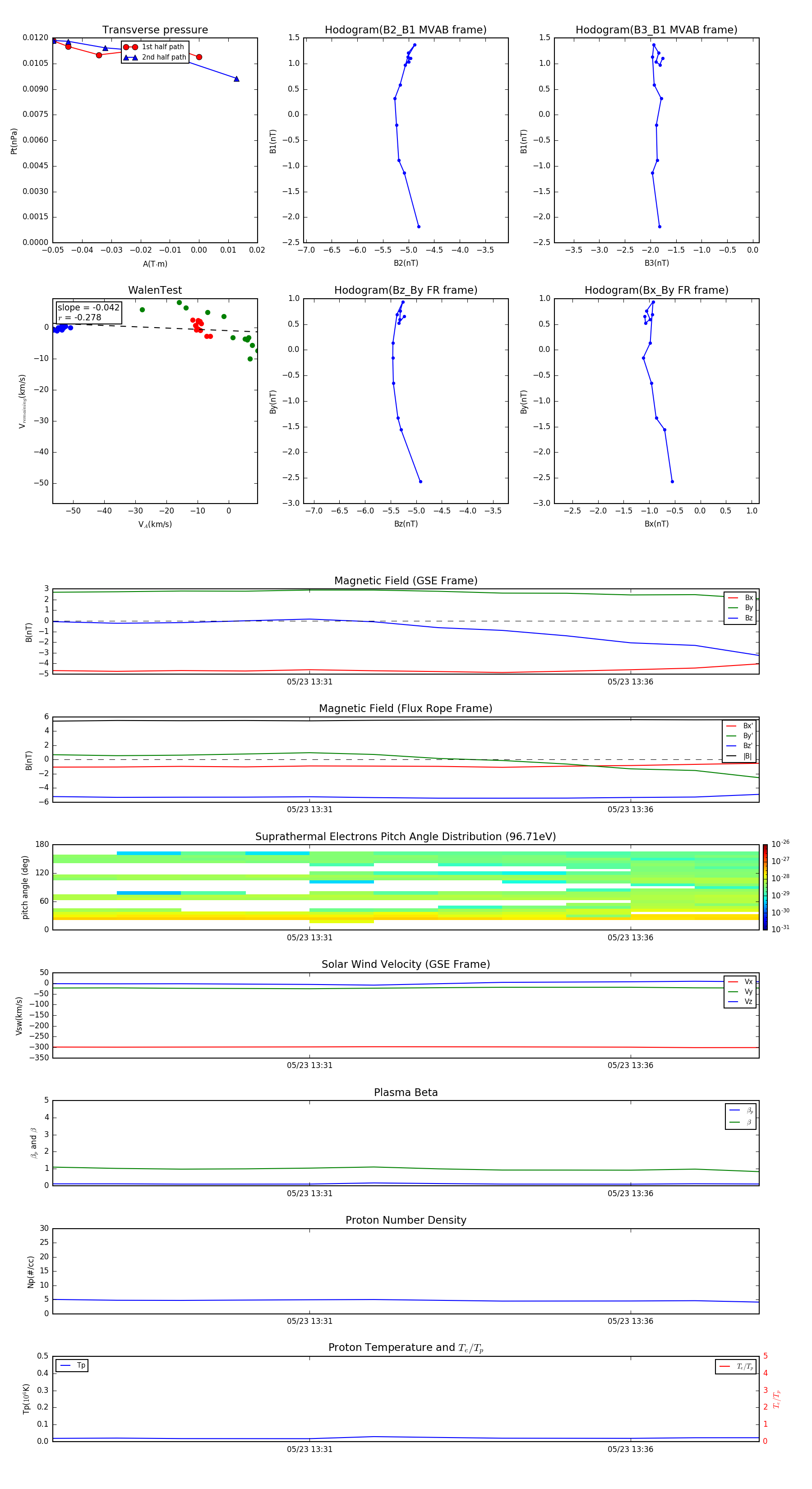812x1489 pixels.
Task: Click the 'A(T·m)' x-axis label
Action: click(155, 264)
